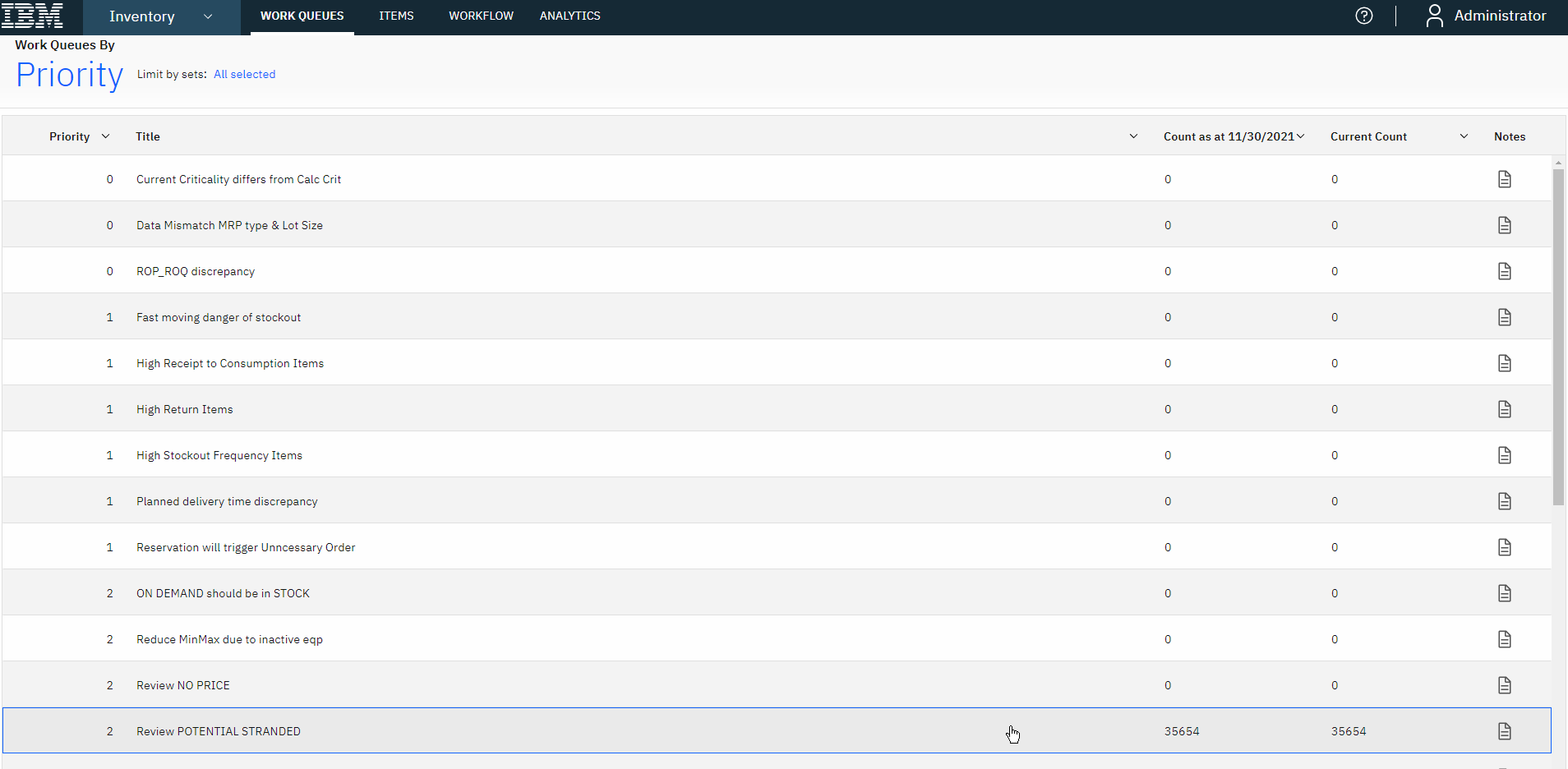Show notes for Planned delivery time discrepancy
Image resolution: width=1568 pixels, height=769 pixels.
[x=1504, y=501]
